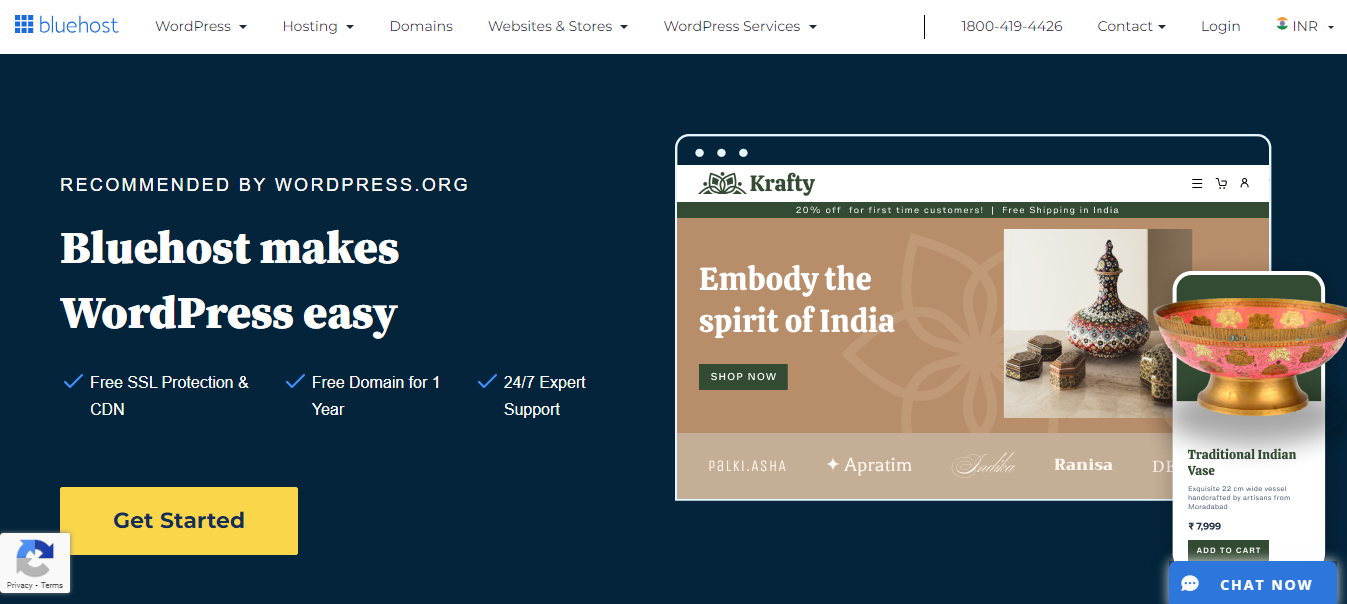Call the 1800-419-4426 phone link
Viewport: 1347px width, 604px height.
[x=1012, y=26]
